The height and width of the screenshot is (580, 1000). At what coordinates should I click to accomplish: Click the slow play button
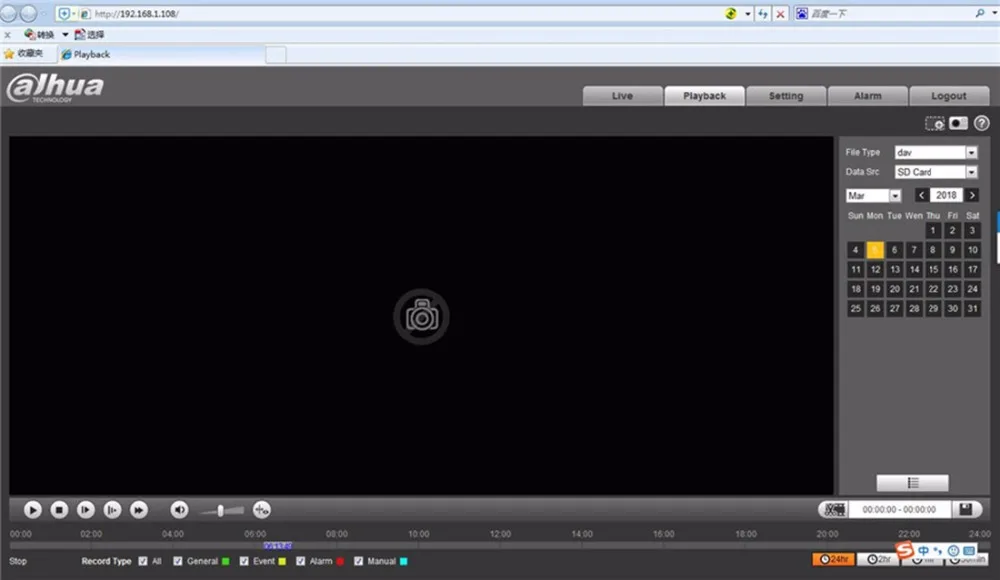coord(85,510)
